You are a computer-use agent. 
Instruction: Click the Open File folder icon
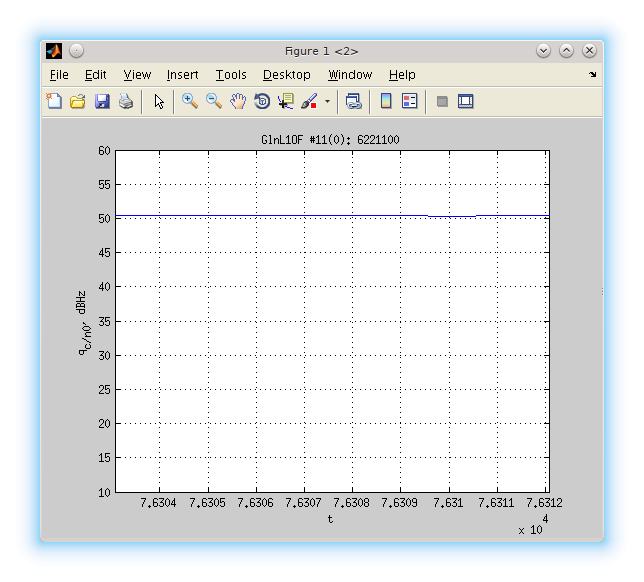tap(77, 101)
